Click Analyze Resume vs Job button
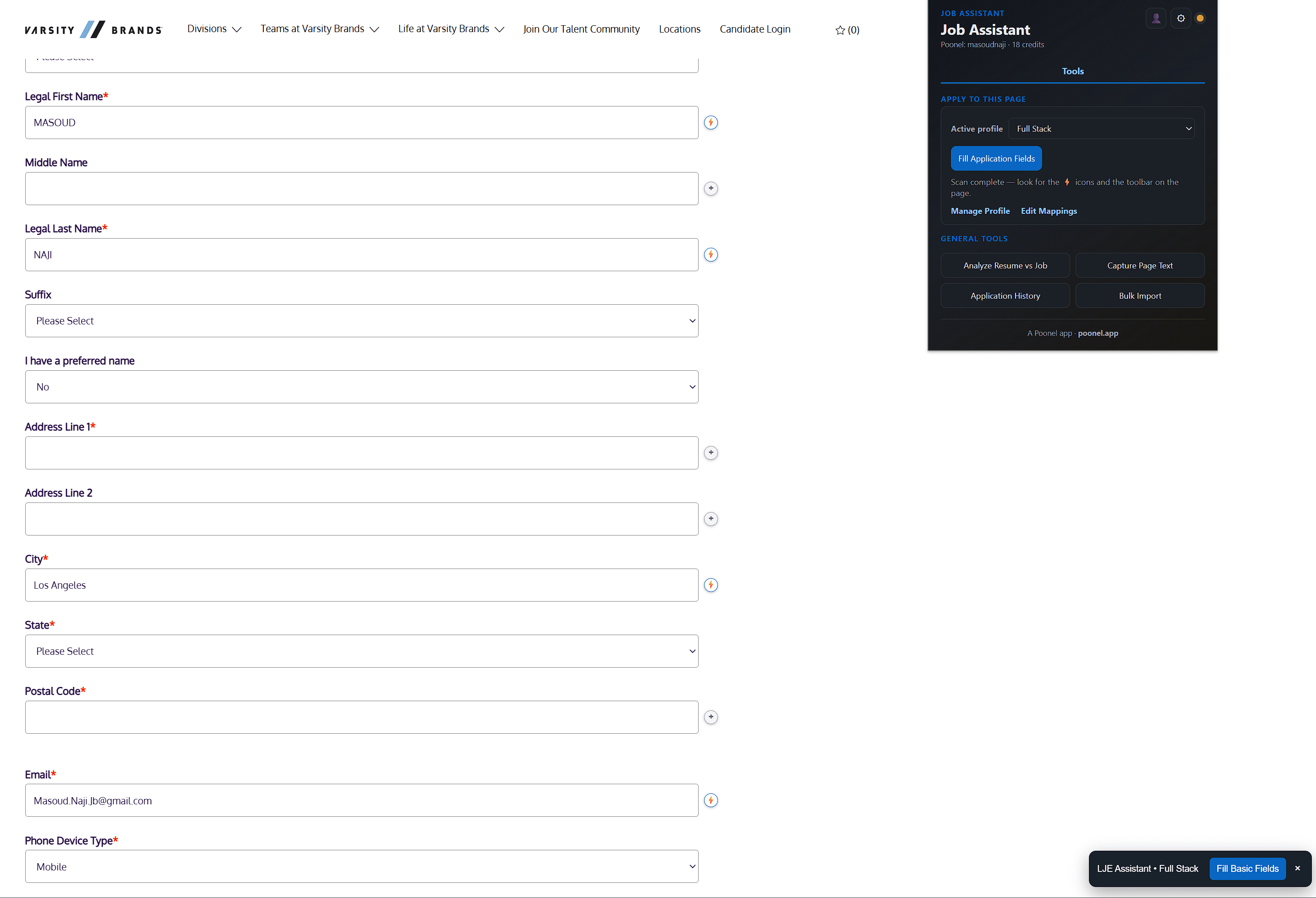Screen dimensions: 1316x898 1005,265
